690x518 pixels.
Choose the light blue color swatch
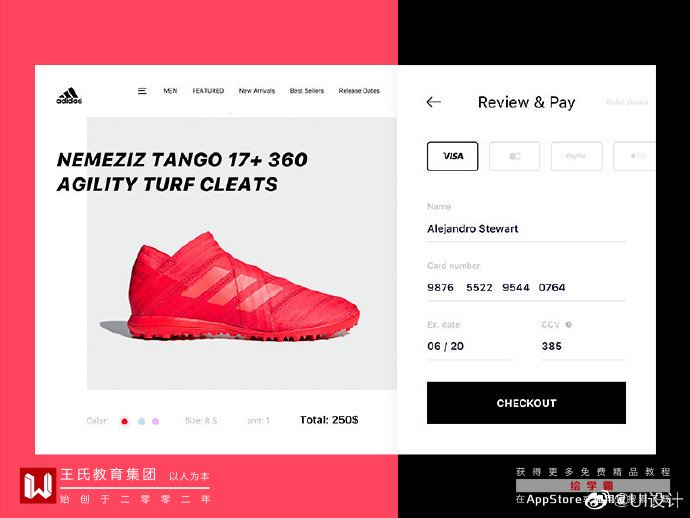tap(142, 421)
